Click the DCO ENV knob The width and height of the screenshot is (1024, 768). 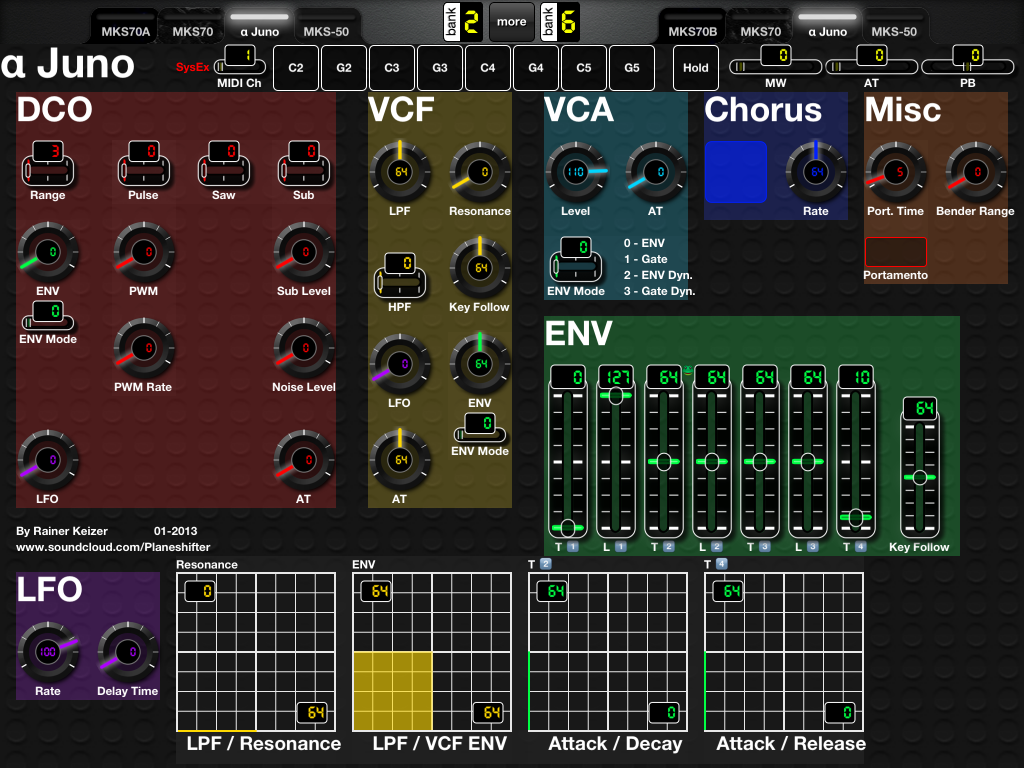[48, 253]
